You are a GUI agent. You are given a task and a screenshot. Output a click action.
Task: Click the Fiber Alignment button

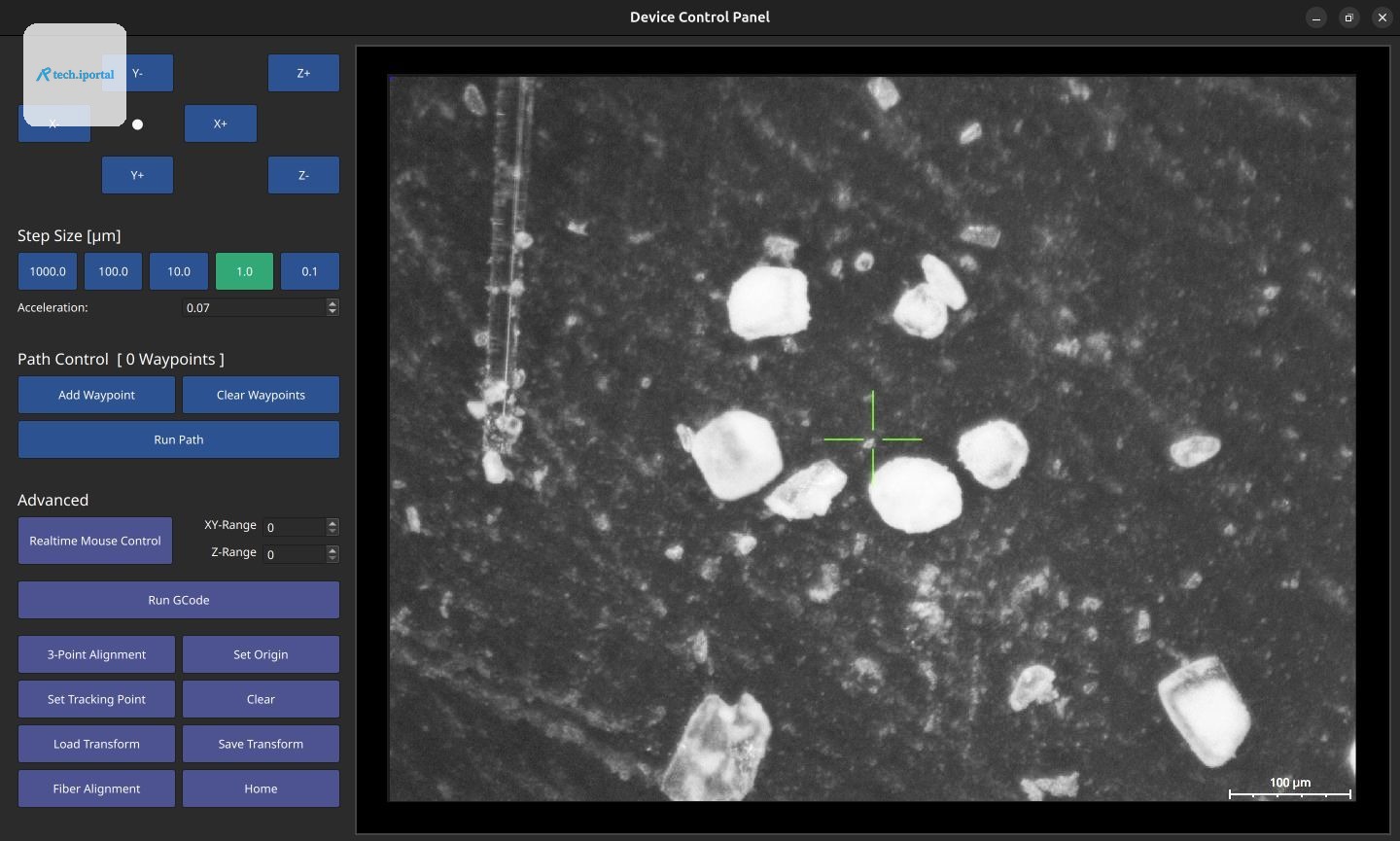pyautogui.click(x=96, y=788)
